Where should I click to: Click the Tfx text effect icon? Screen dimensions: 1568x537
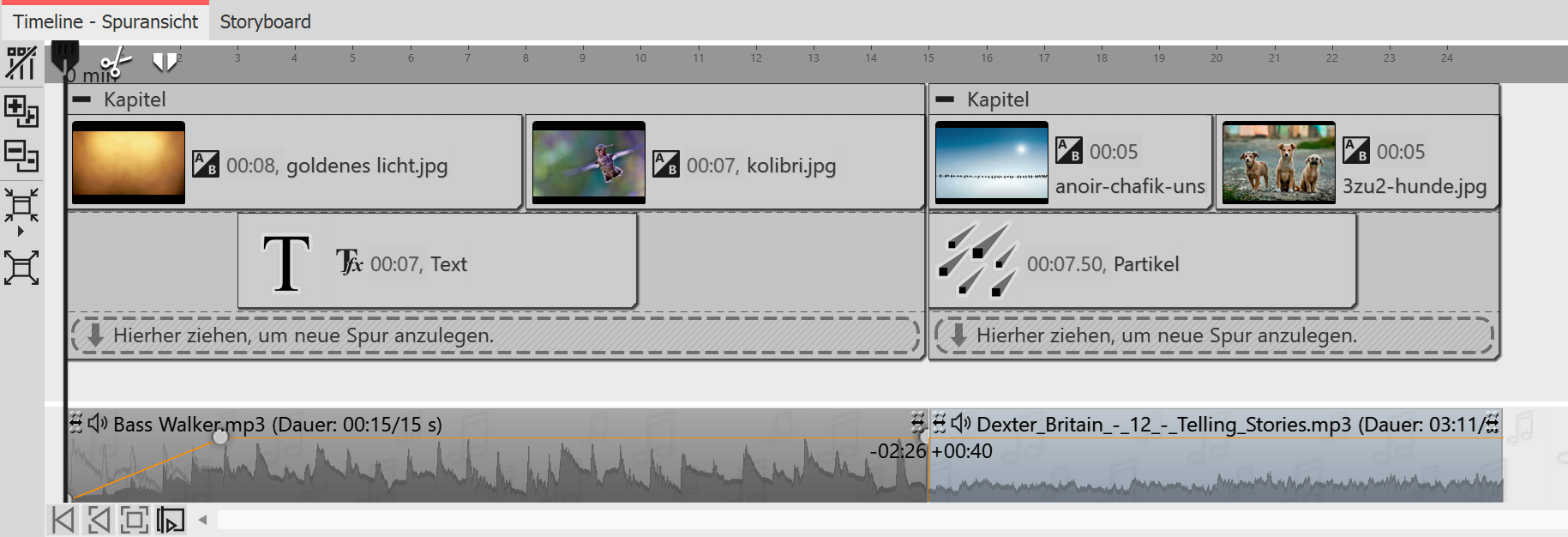(349, 262)
